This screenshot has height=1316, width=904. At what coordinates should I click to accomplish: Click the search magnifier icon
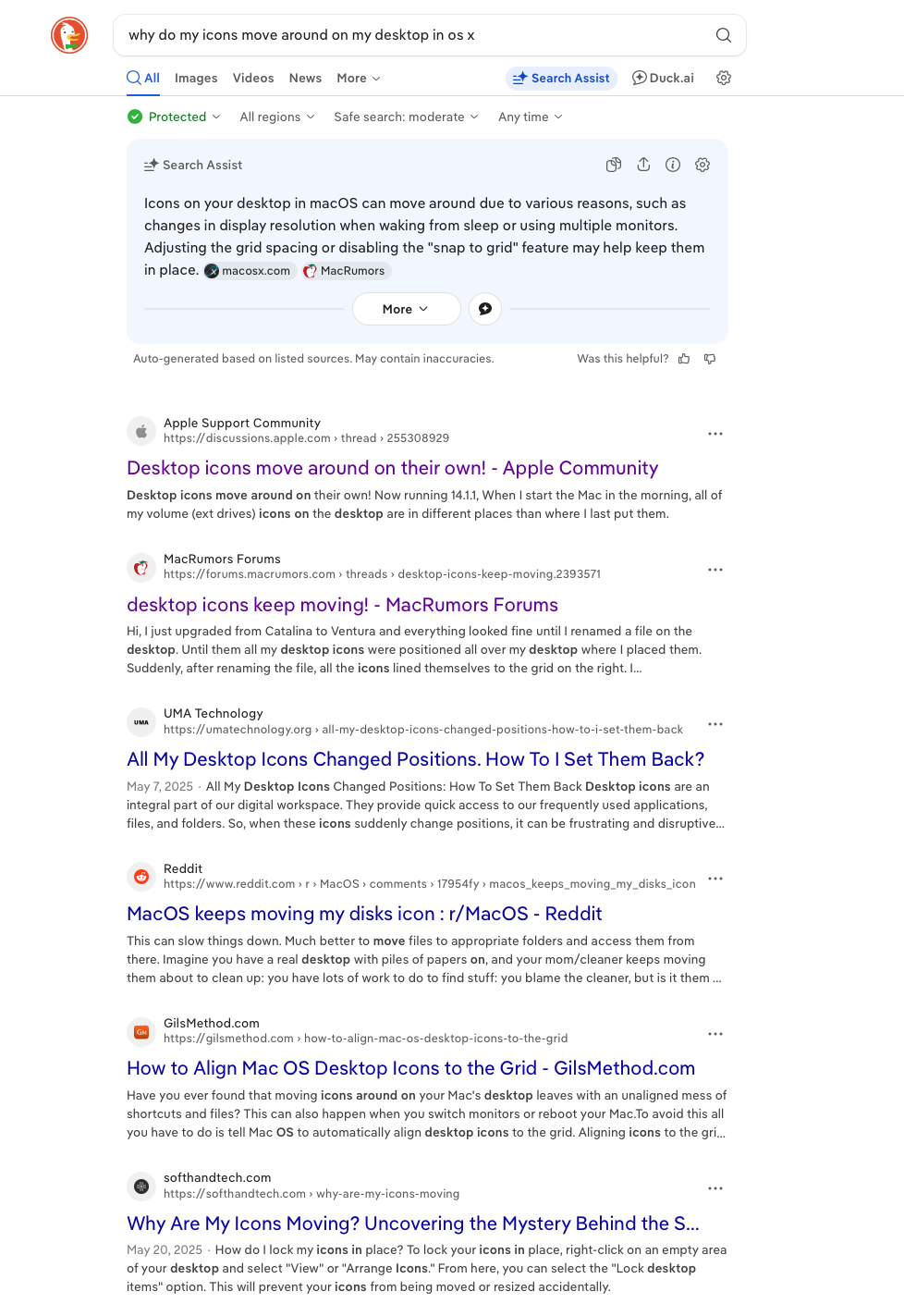(x=724, y=35)
